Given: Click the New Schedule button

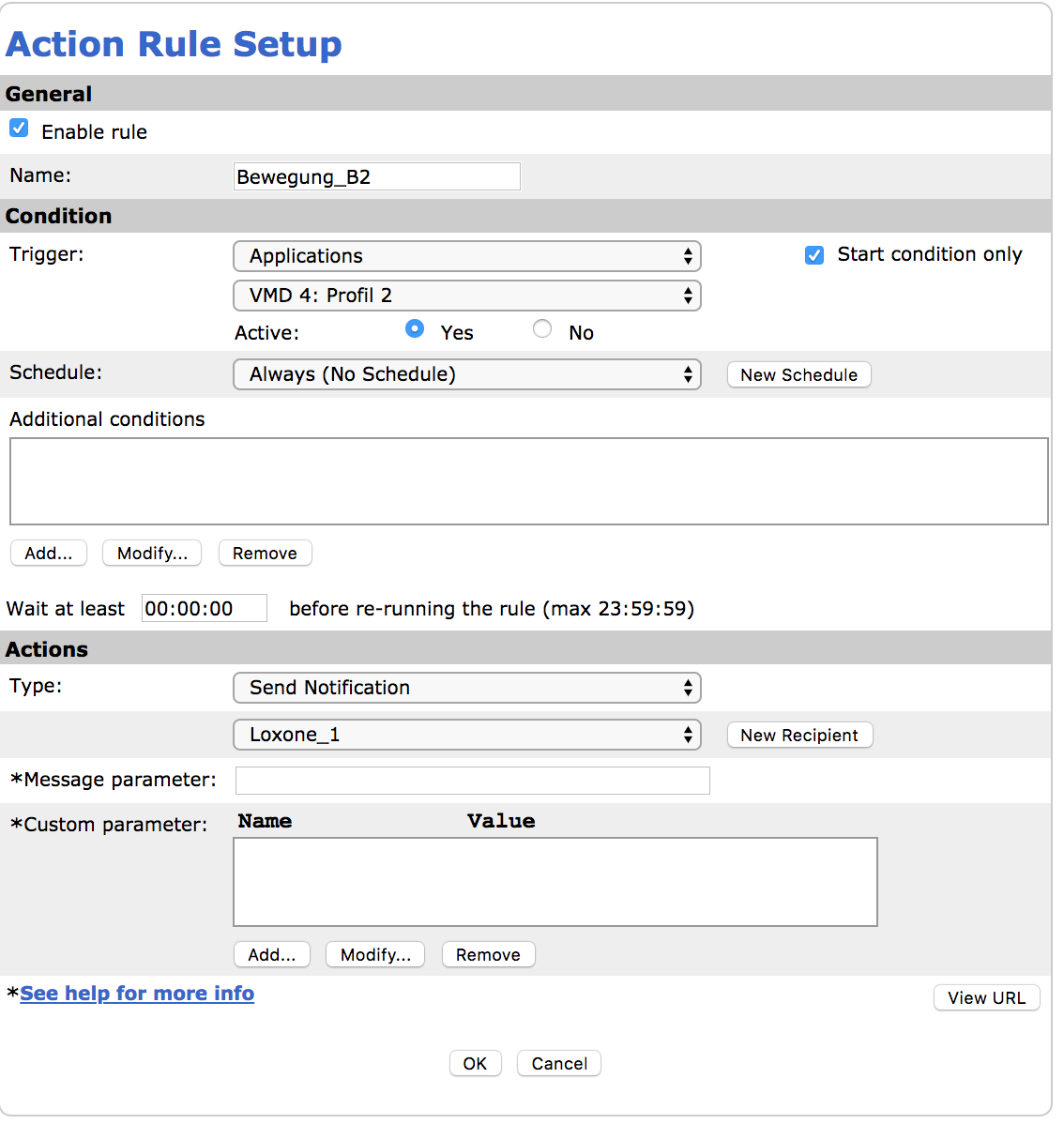Looking at the screenshot, I should 798,375.
